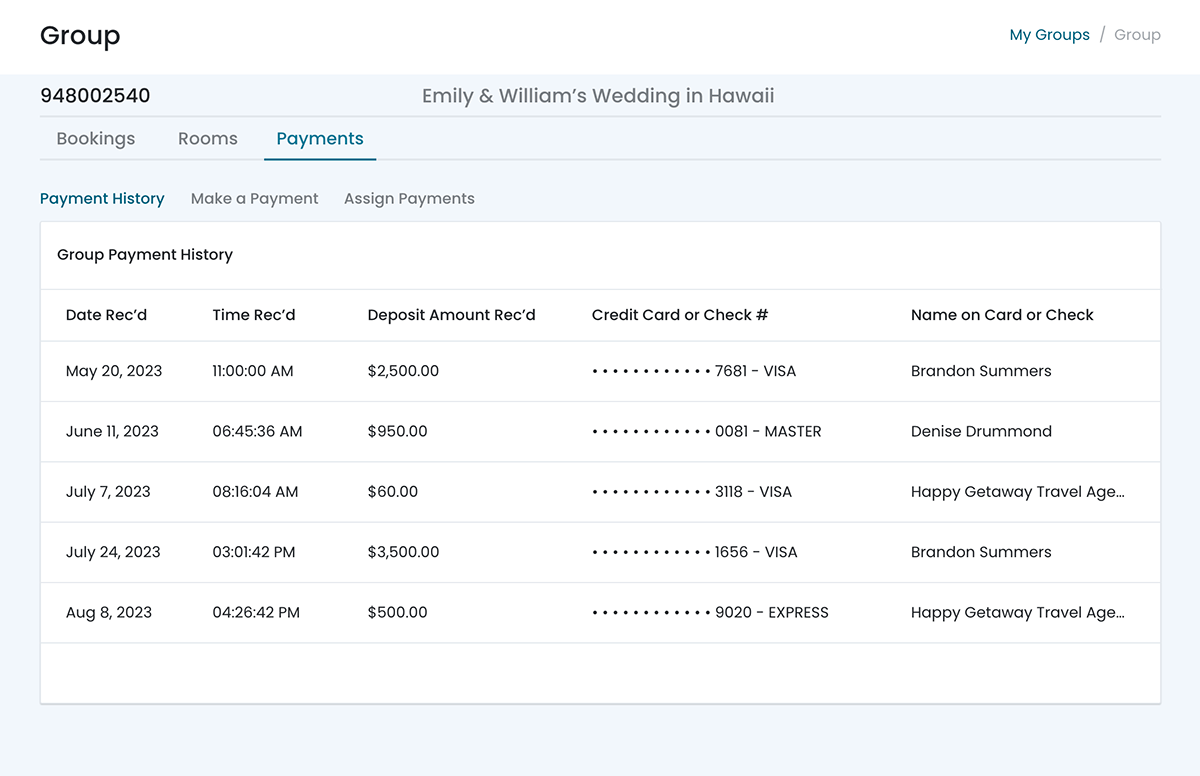The image size is (1200, 776).
Task: Select the Payments tab
Action: [320, 139]
